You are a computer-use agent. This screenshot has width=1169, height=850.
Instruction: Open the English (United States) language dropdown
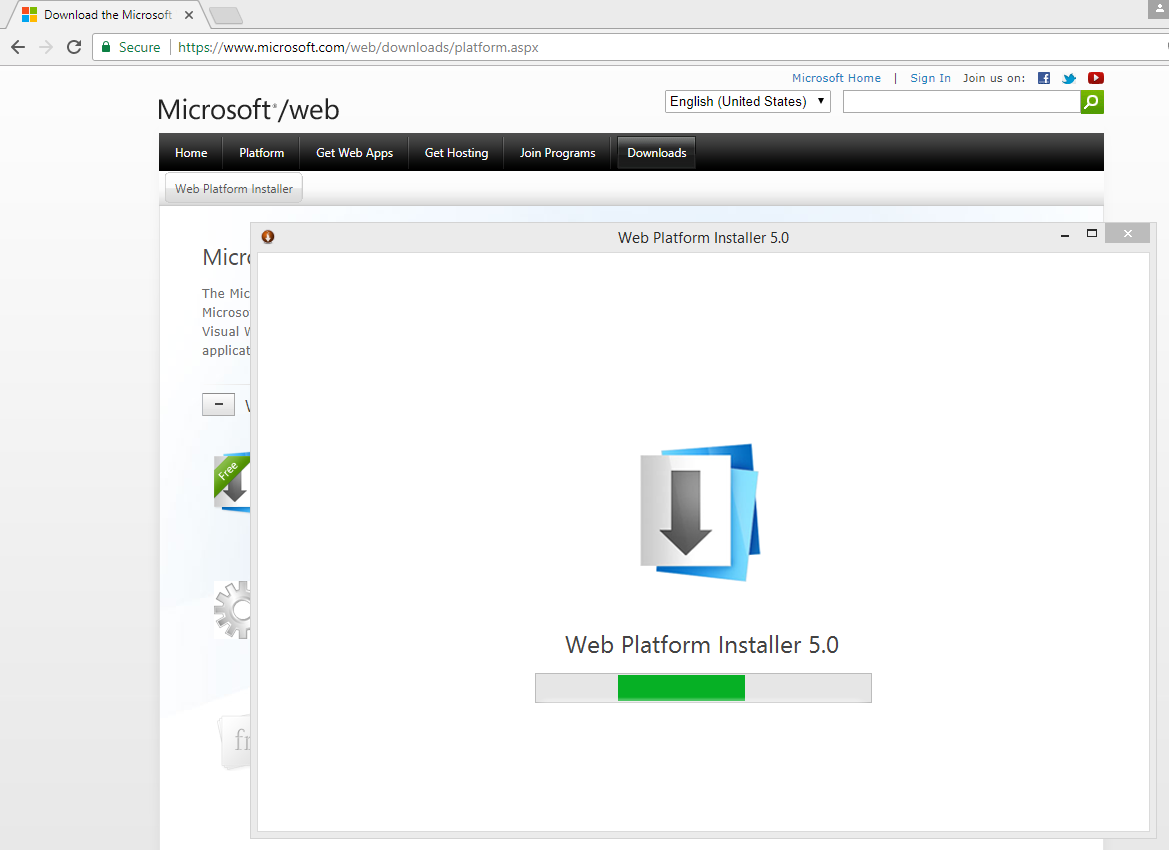coord(747,101)
